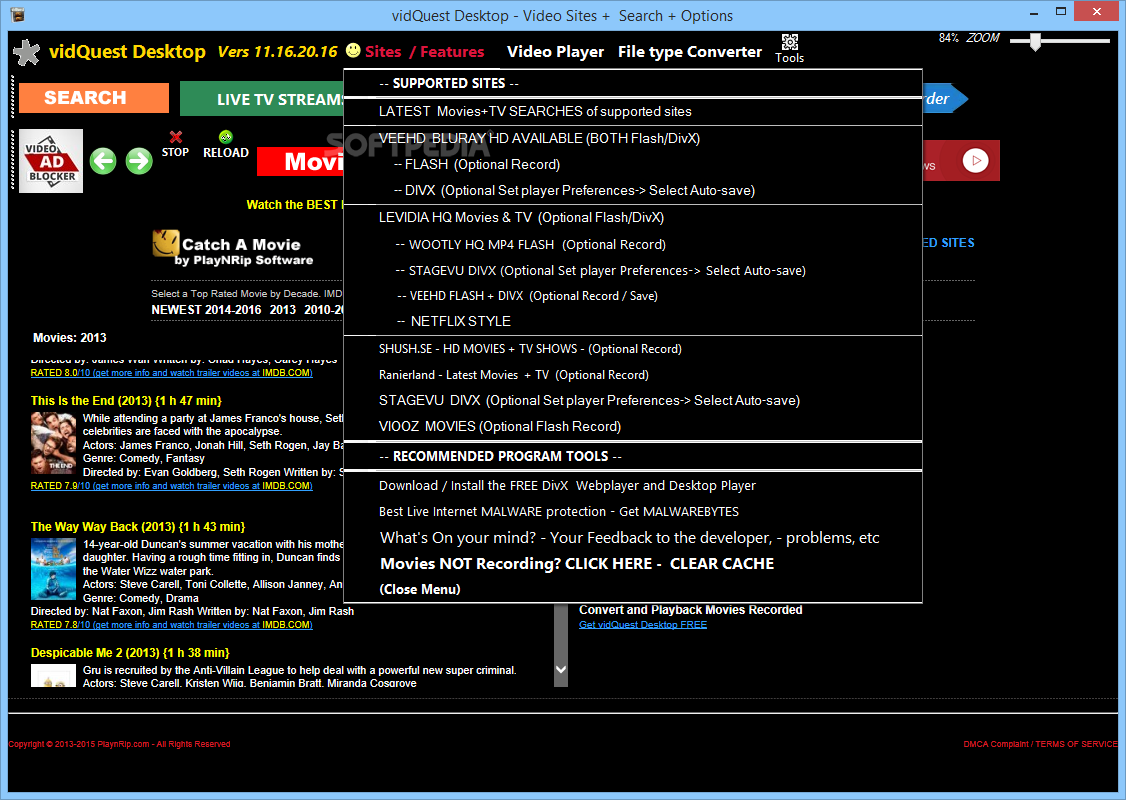Open IMDB link RATED 7.9/10

171,486
